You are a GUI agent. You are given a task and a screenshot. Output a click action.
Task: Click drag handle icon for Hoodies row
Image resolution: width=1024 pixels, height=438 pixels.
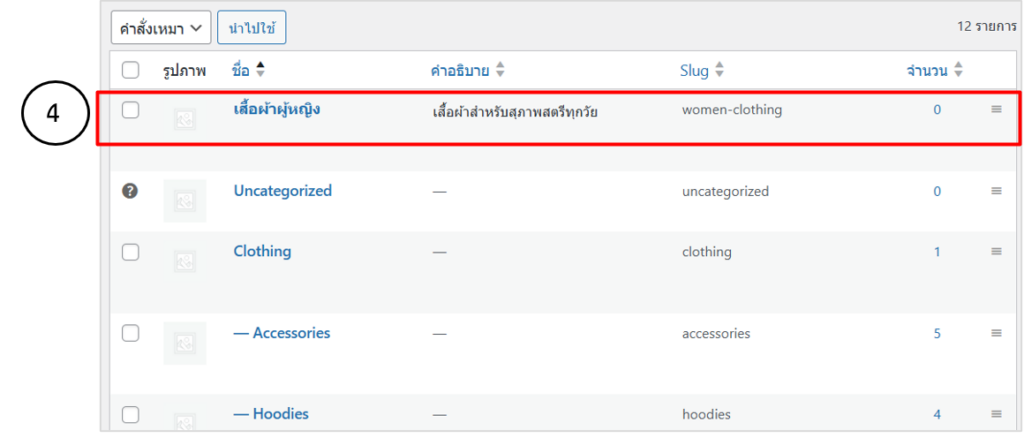pos(996,414)
